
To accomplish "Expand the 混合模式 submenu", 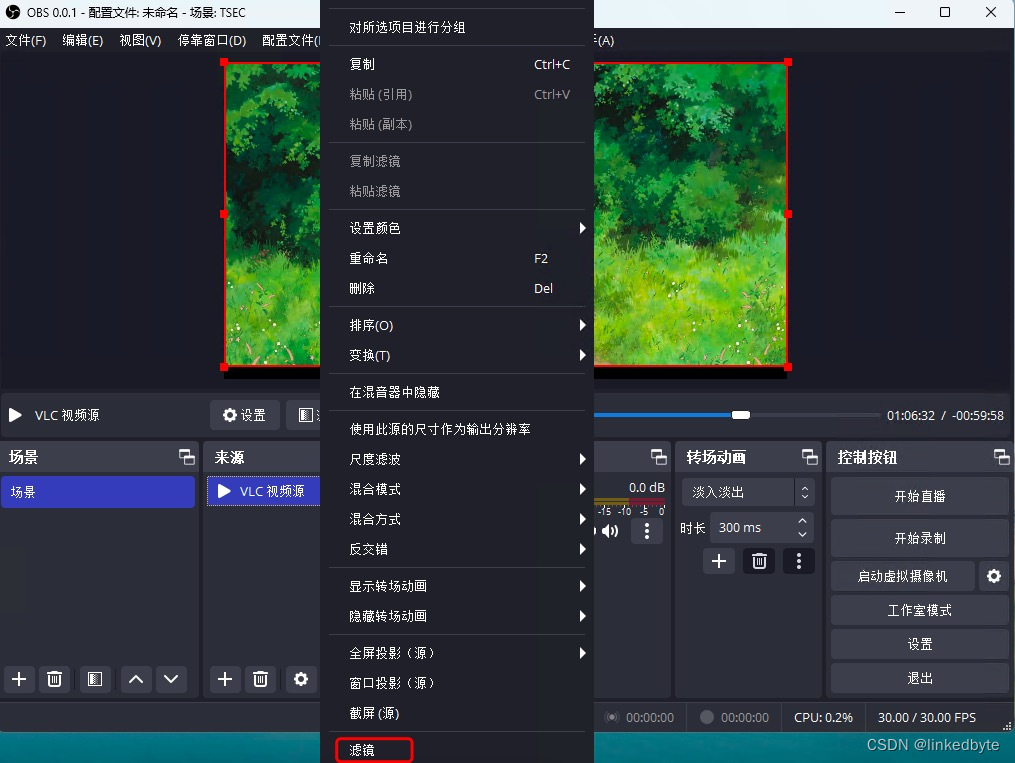I will point(457,489).
